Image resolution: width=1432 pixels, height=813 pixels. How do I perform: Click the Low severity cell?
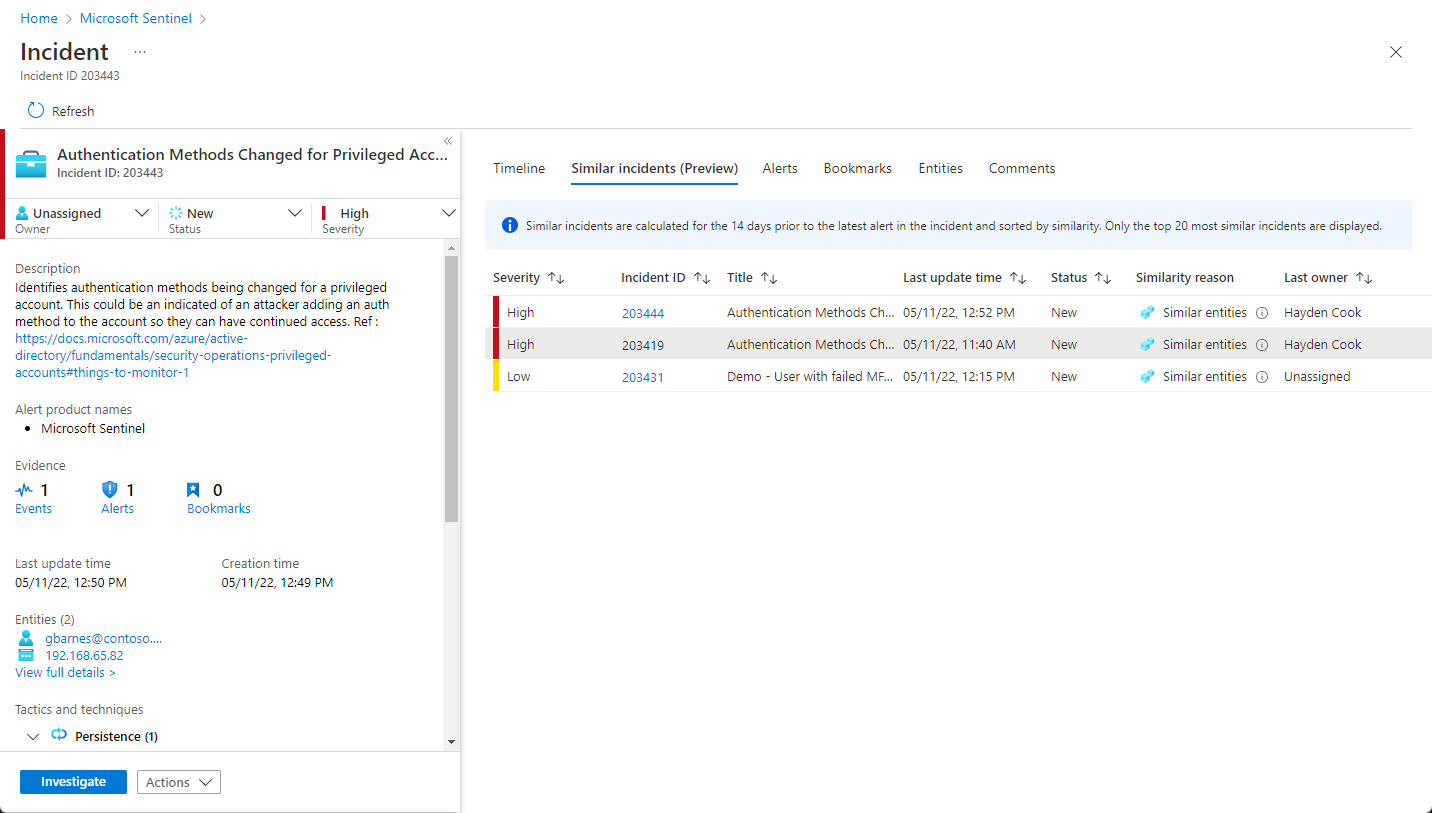coord(520,377)
